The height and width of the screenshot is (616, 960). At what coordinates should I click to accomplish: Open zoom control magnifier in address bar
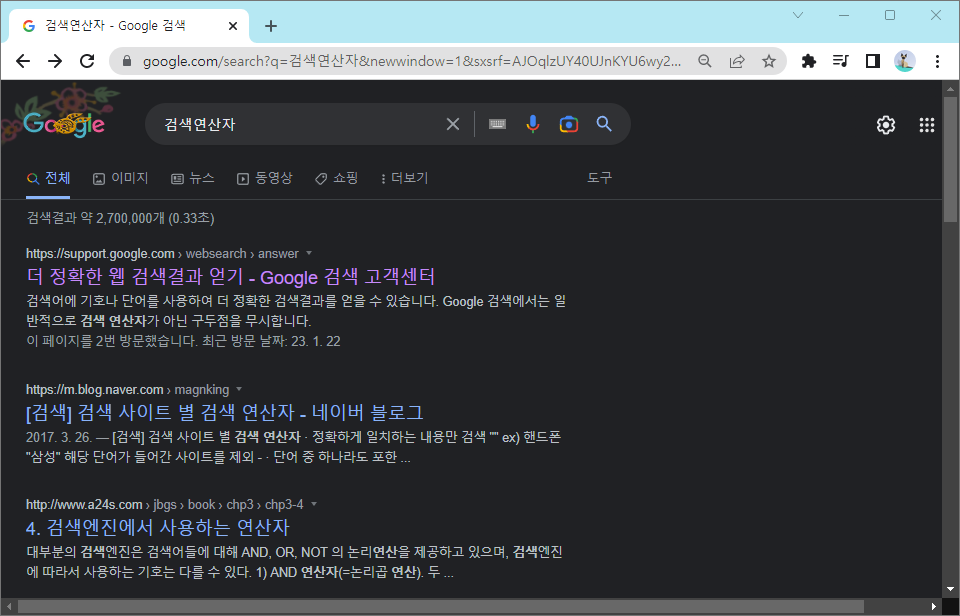tap(705, 61)
